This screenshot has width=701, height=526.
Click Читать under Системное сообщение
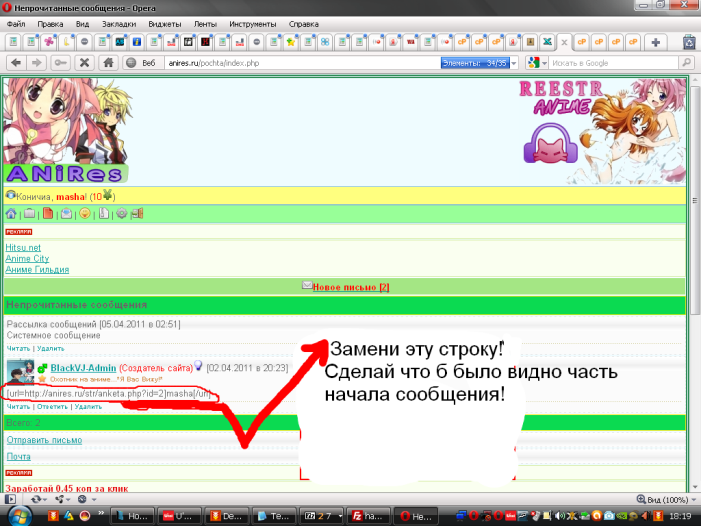click(18, 349)
